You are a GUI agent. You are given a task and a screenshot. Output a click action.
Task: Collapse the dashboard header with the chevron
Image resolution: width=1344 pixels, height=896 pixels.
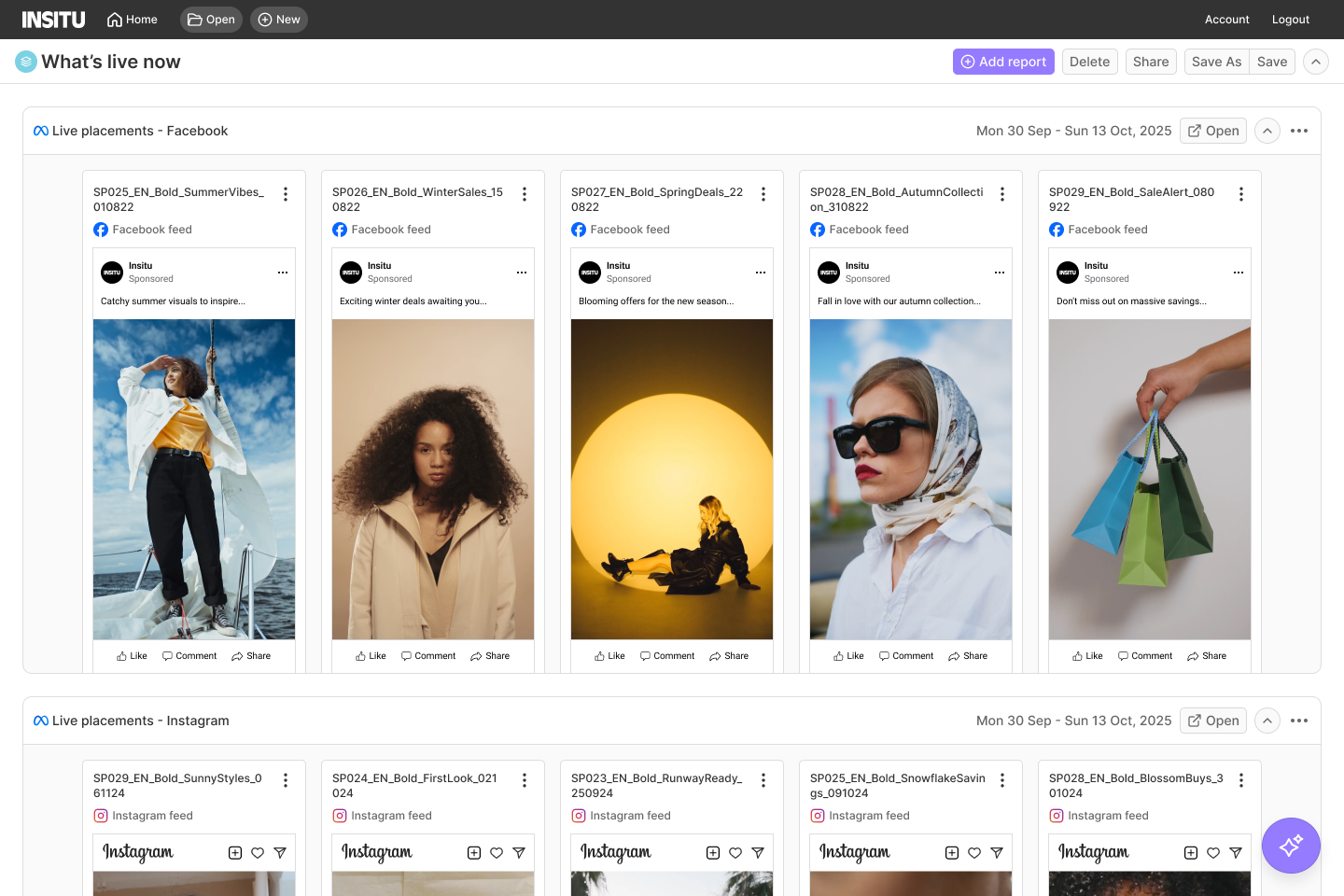pos(1316,62)
